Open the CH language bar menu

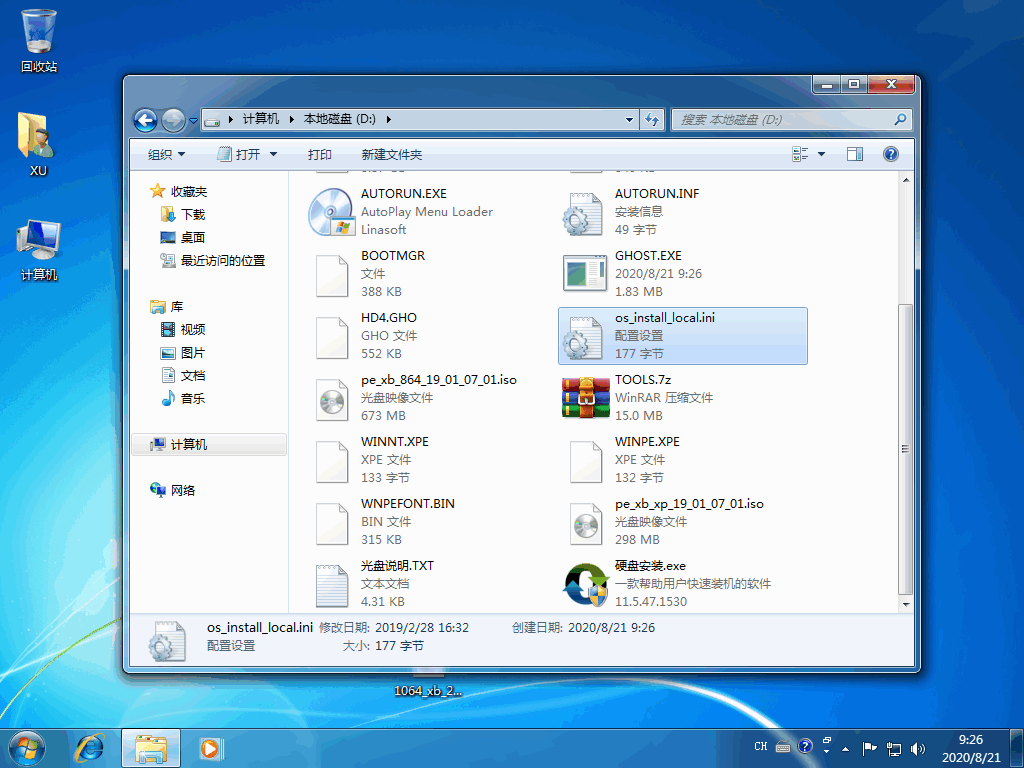[760, 747]
